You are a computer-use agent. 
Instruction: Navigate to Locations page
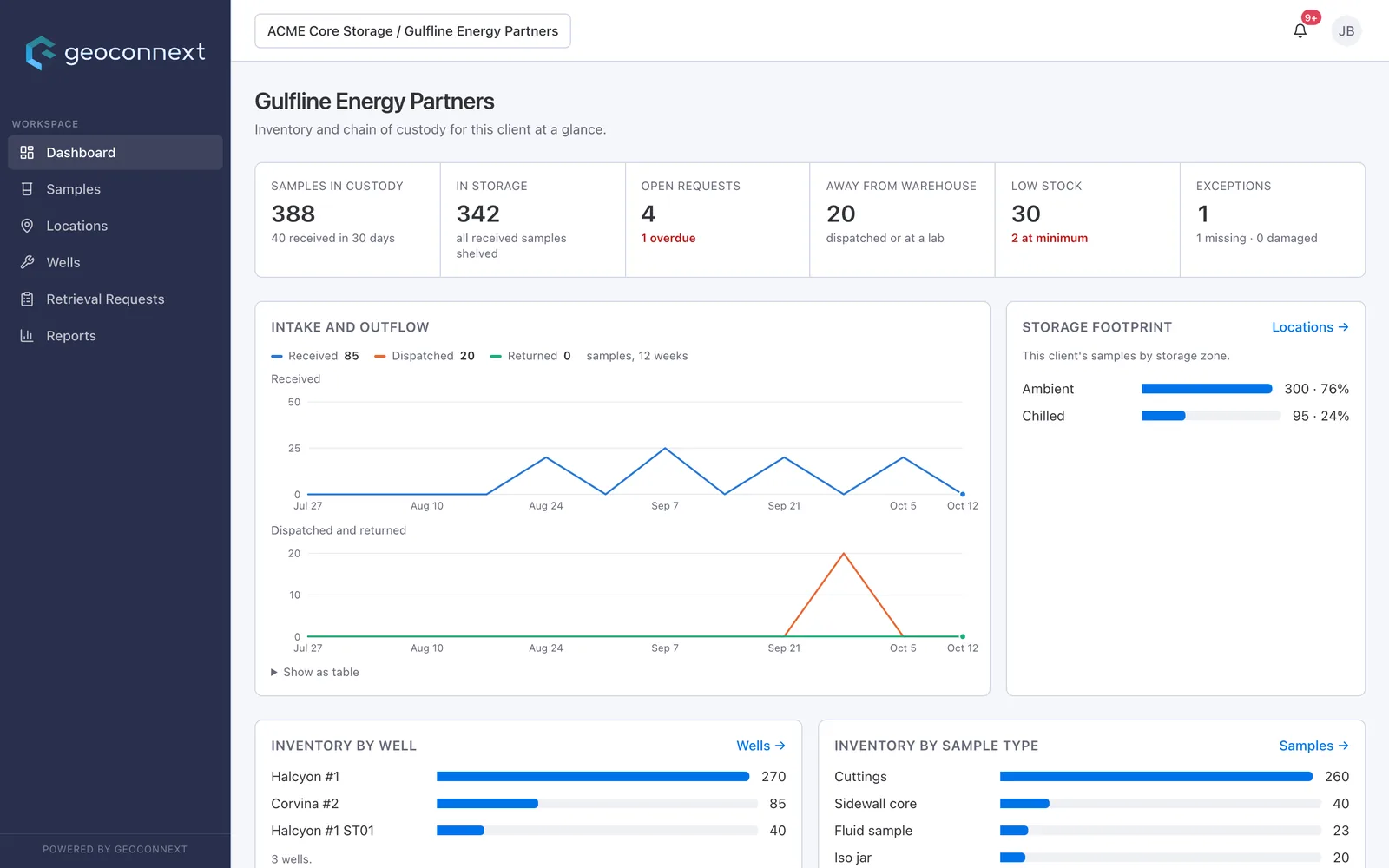[x=115, y=226]
